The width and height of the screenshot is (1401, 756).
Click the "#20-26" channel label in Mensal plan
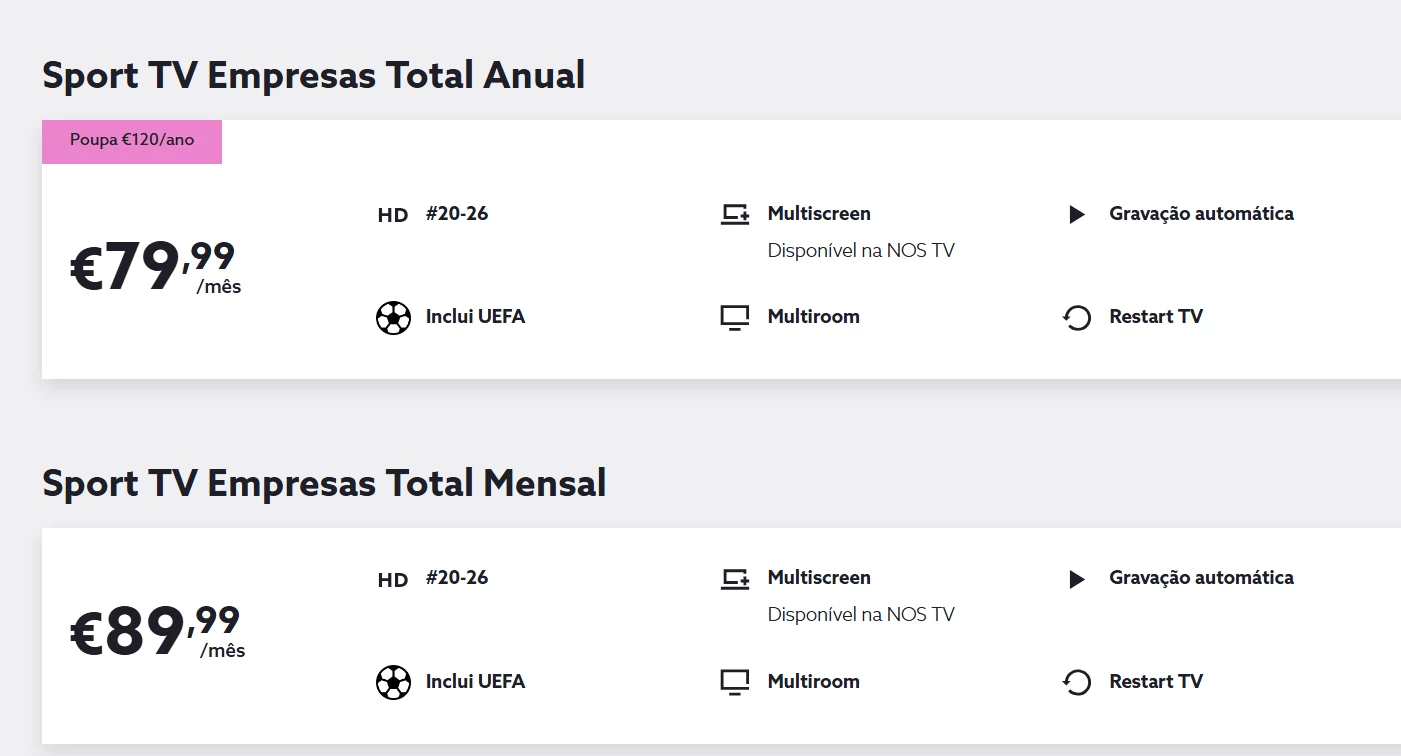click(457, 578)
